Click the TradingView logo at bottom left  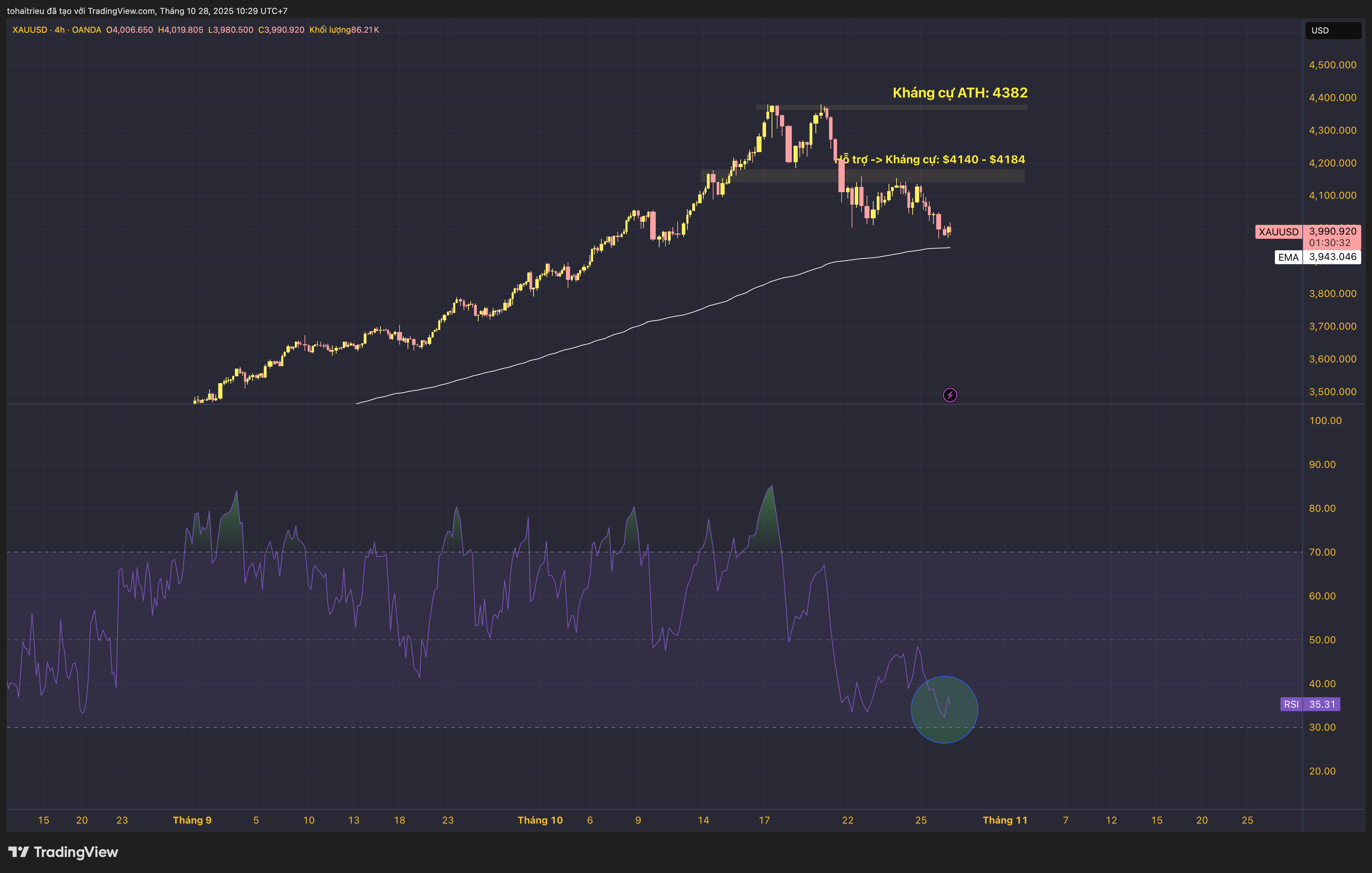pos(63,852)
